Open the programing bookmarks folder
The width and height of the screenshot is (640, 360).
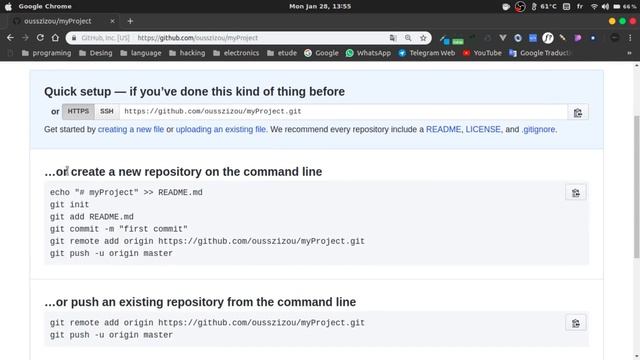pos(47,53)
